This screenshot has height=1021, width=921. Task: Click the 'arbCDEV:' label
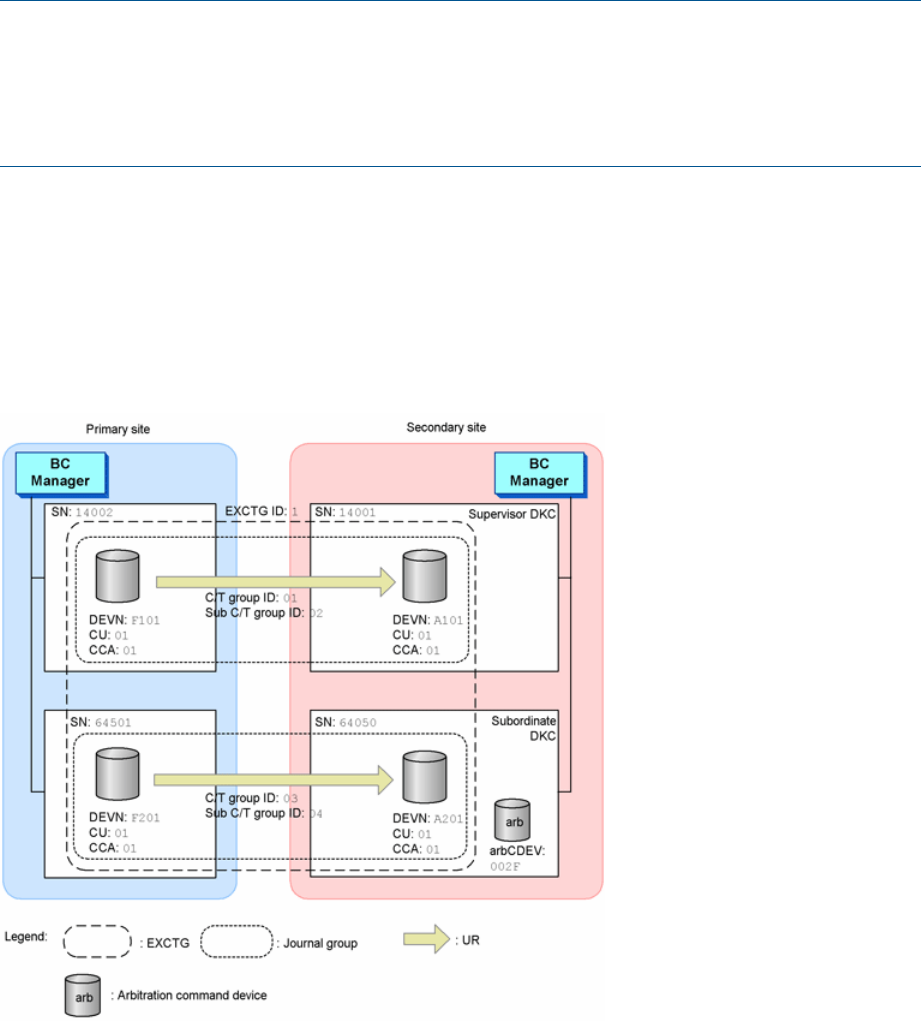[x=517, y=851]
